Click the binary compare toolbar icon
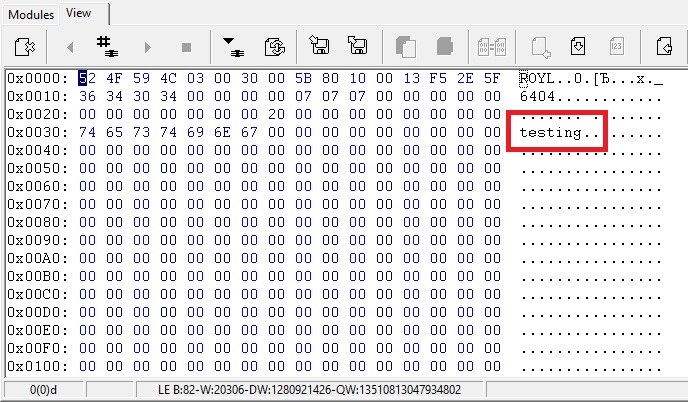The height and width of the screenshot is (402, 688). click(x=492, y=47)
